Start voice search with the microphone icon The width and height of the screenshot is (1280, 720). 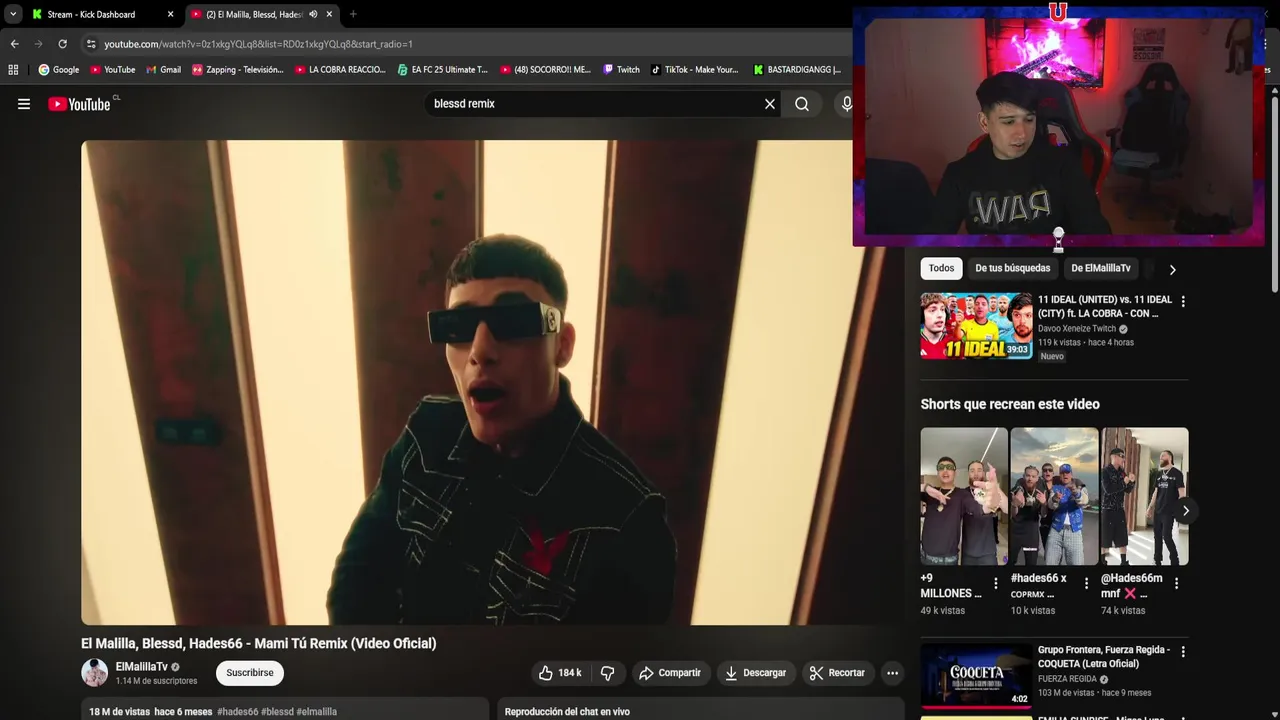click(847, 104)
